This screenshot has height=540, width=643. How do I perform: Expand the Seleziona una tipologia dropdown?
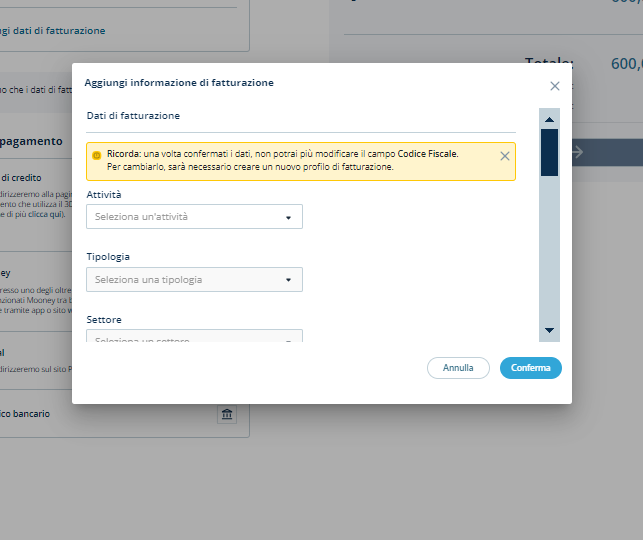pyautogui.click(x=195, y=280)
